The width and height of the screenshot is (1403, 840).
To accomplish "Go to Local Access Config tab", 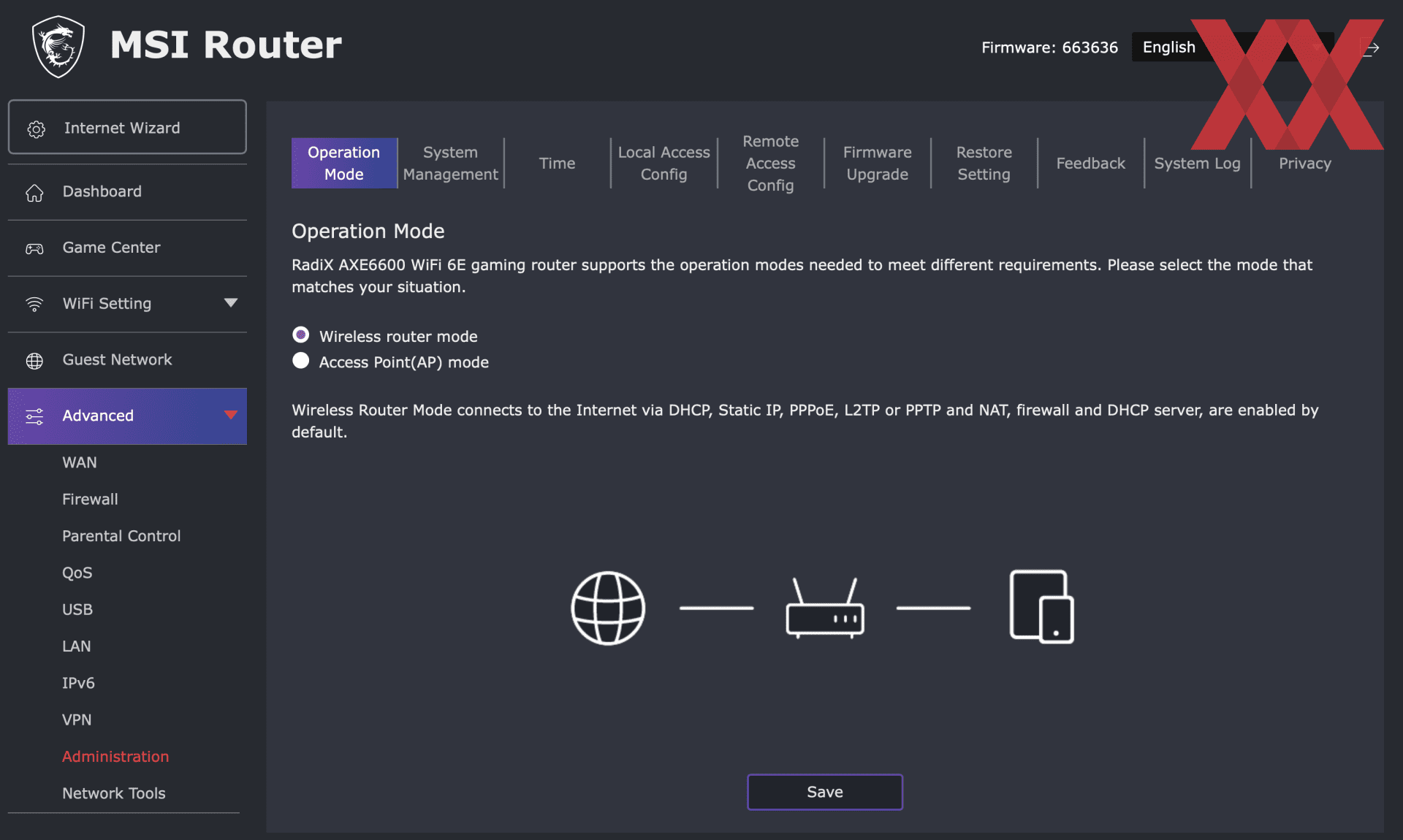I will pyautogui.click(x=664, y=163).
